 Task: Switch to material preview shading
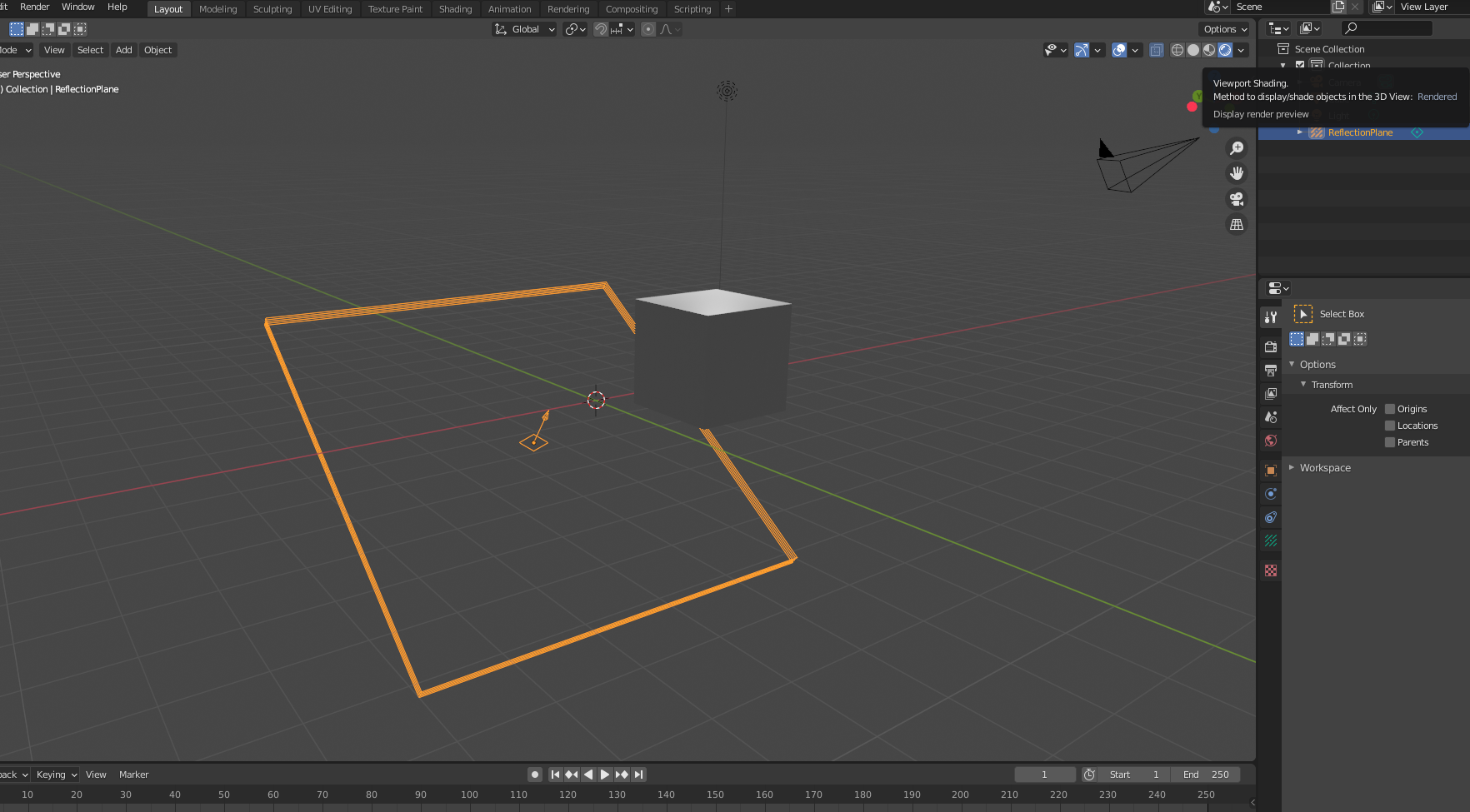click(1209, 50)
